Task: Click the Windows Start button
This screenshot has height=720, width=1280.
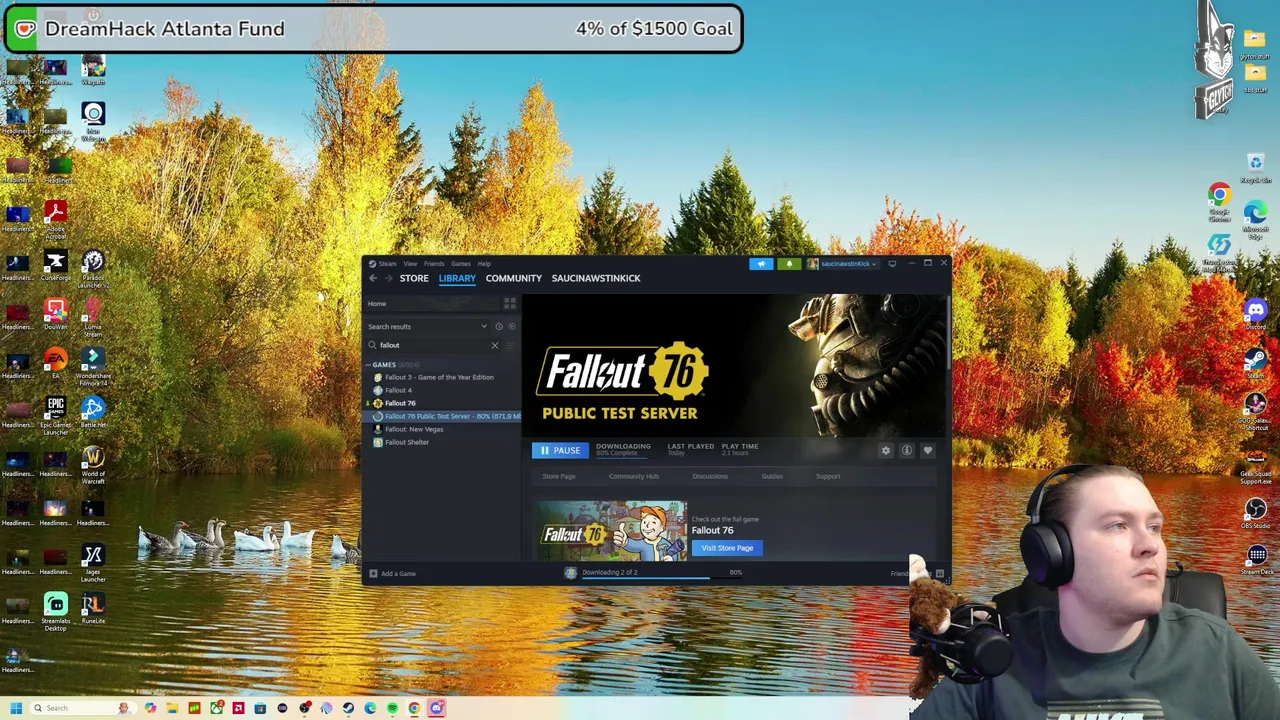Action: pyautogui.click(x=16, y=708)
